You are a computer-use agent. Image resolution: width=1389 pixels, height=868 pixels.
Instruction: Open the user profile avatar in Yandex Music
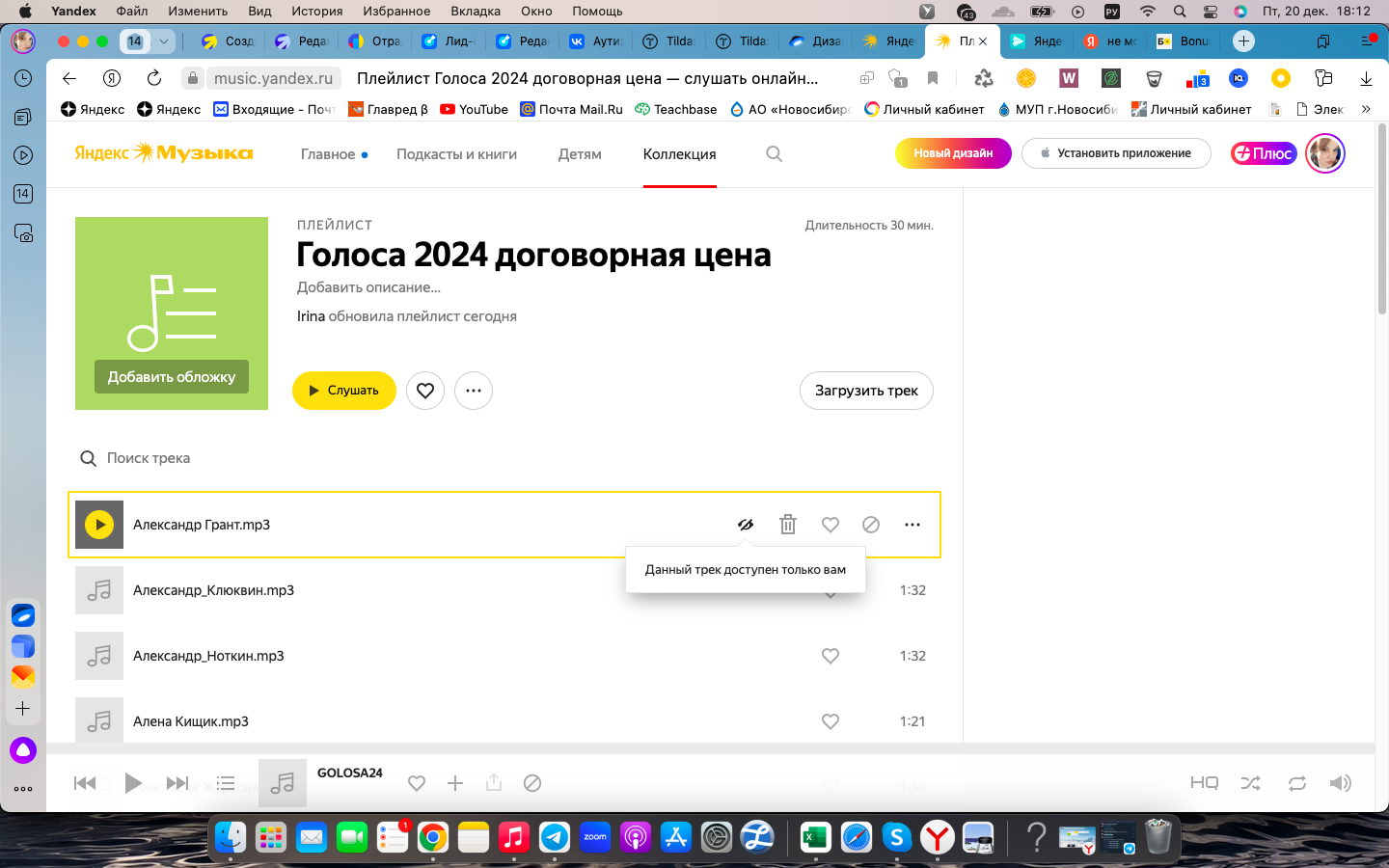[1325, 153]
